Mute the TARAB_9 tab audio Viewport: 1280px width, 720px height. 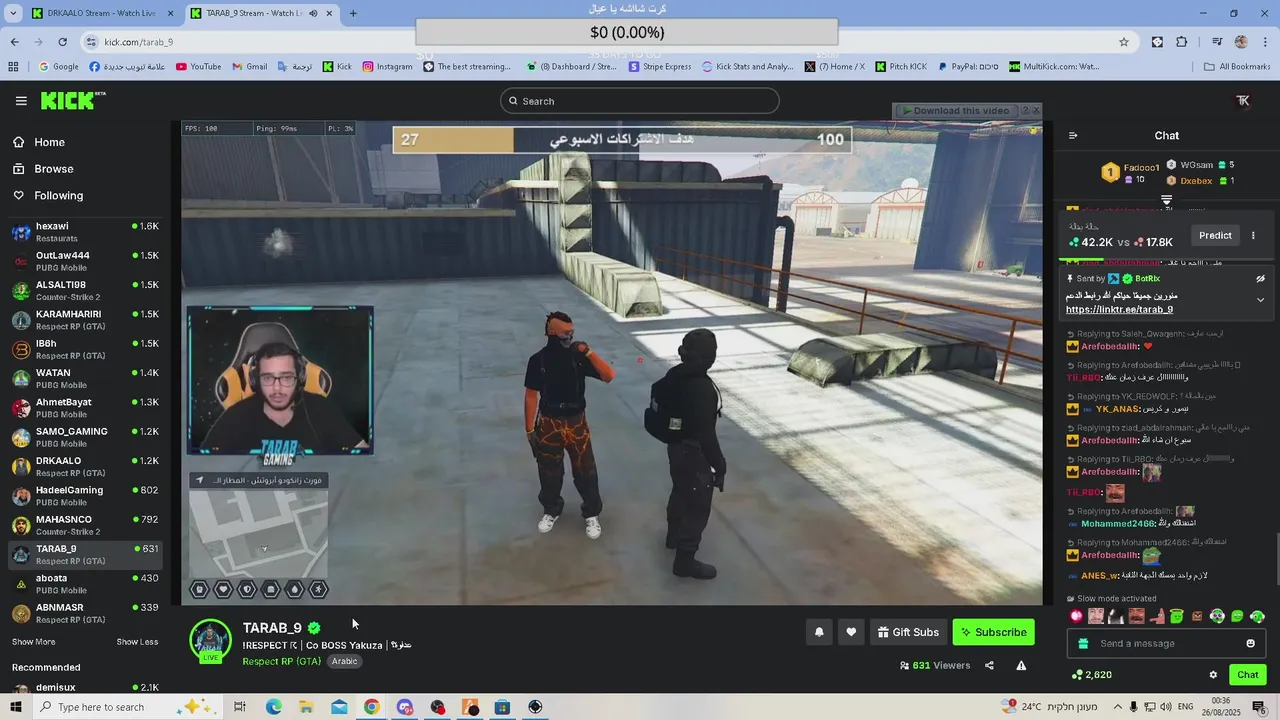(x=313, y=13)
